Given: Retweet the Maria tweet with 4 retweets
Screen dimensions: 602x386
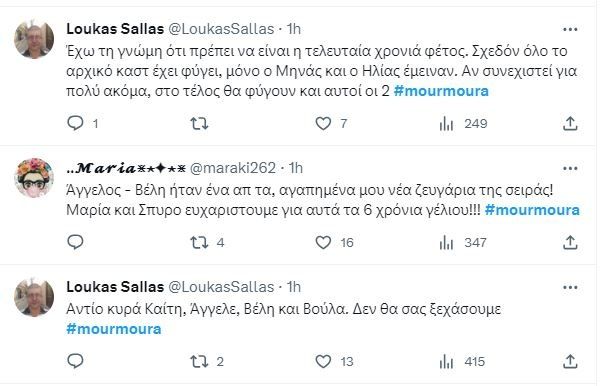Looking at the screenshot, I should 199,242.
